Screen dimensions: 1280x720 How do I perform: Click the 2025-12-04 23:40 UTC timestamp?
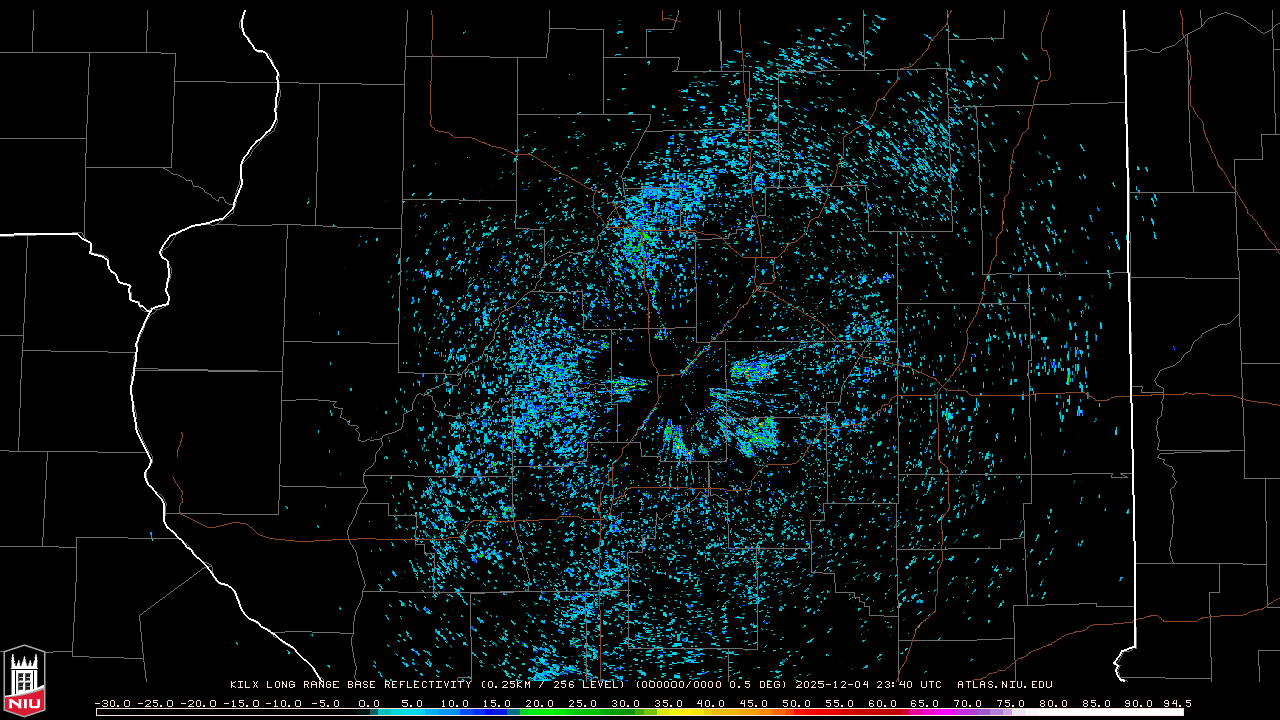tap(868, 685)
